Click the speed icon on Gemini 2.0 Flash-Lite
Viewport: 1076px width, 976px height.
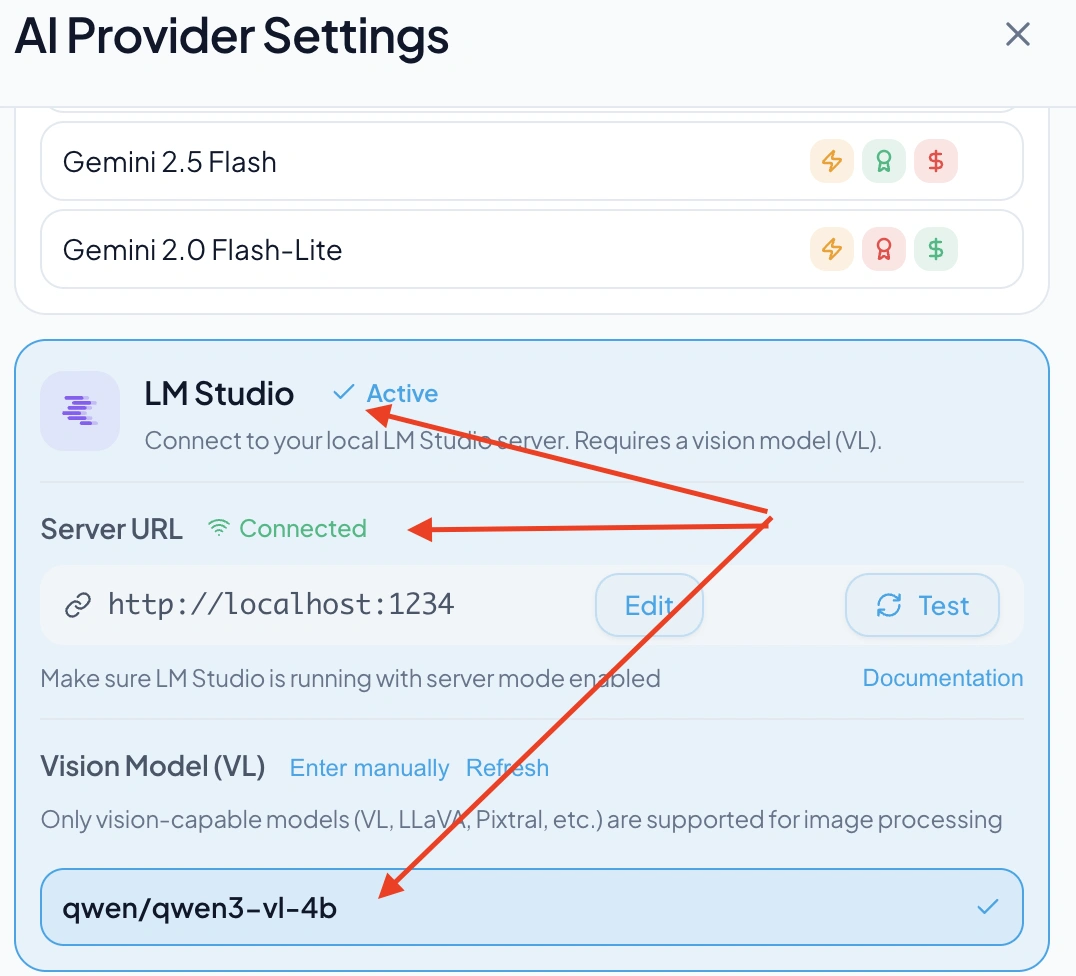point(832,249)
